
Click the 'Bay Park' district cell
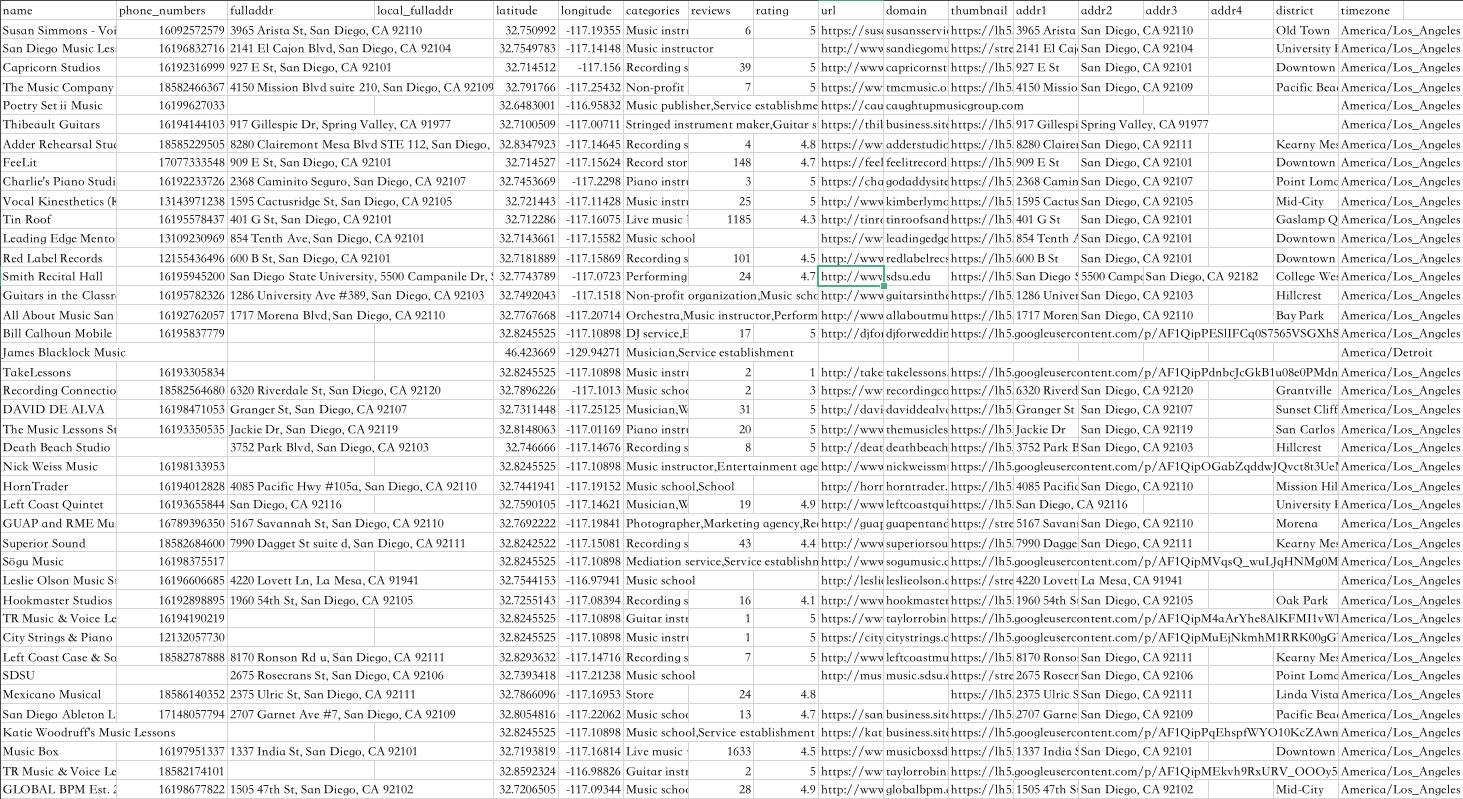coord(1306,314)
